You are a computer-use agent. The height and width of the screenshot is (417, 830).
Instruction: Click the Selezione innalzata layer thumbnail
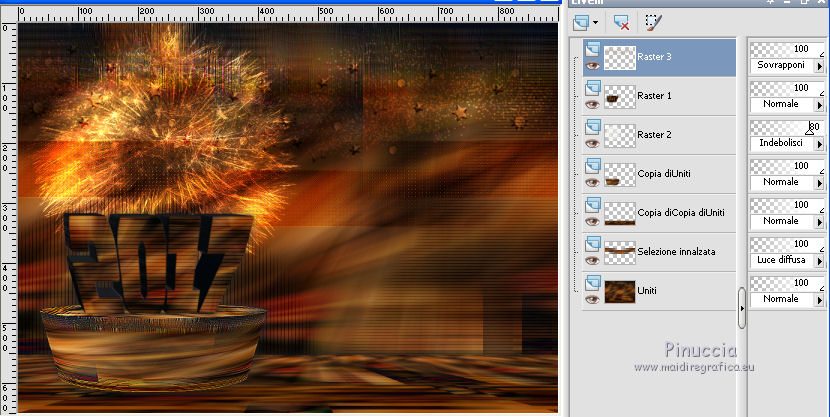[619, 252]
